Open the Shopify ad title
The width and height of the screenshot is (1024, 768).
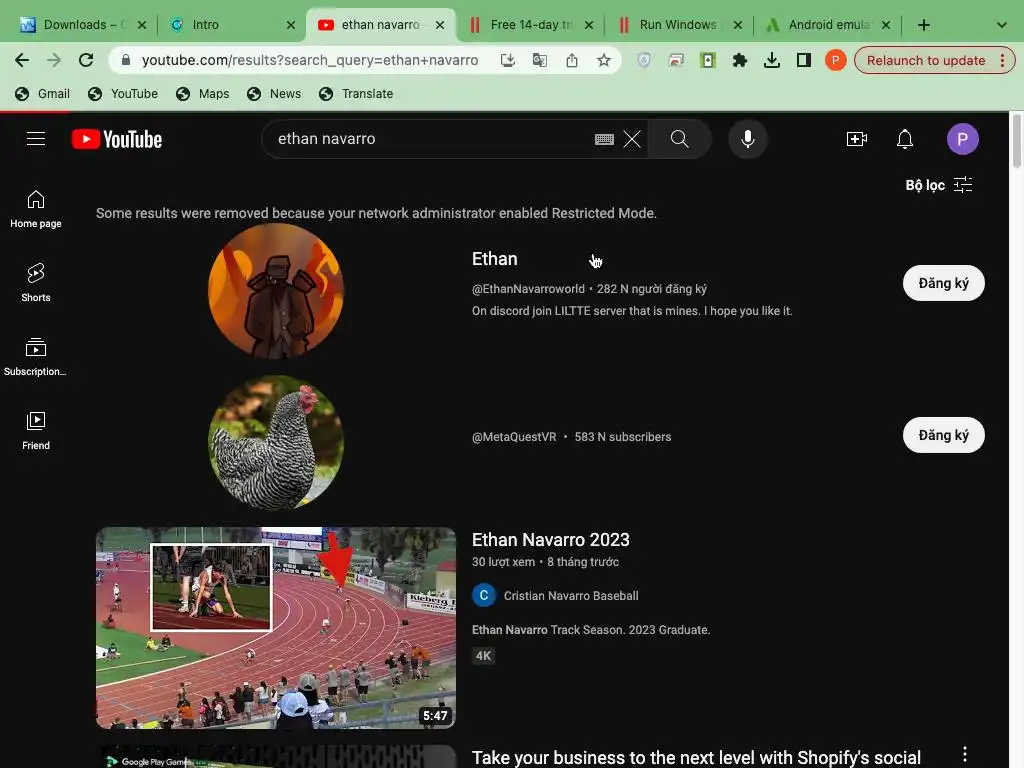[x=696, y=758]
